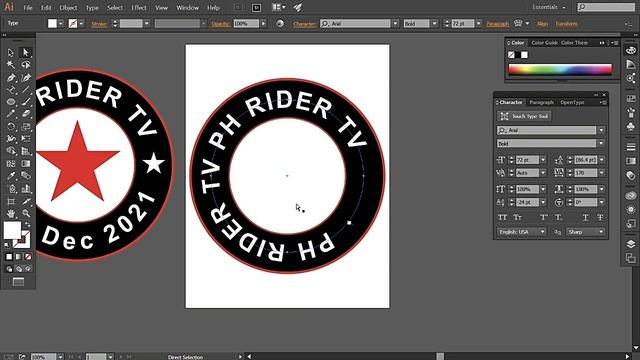Screen dimensions: 640x360
Task: Toggle Underline in Character panel
Action: (x=585, y=218)
